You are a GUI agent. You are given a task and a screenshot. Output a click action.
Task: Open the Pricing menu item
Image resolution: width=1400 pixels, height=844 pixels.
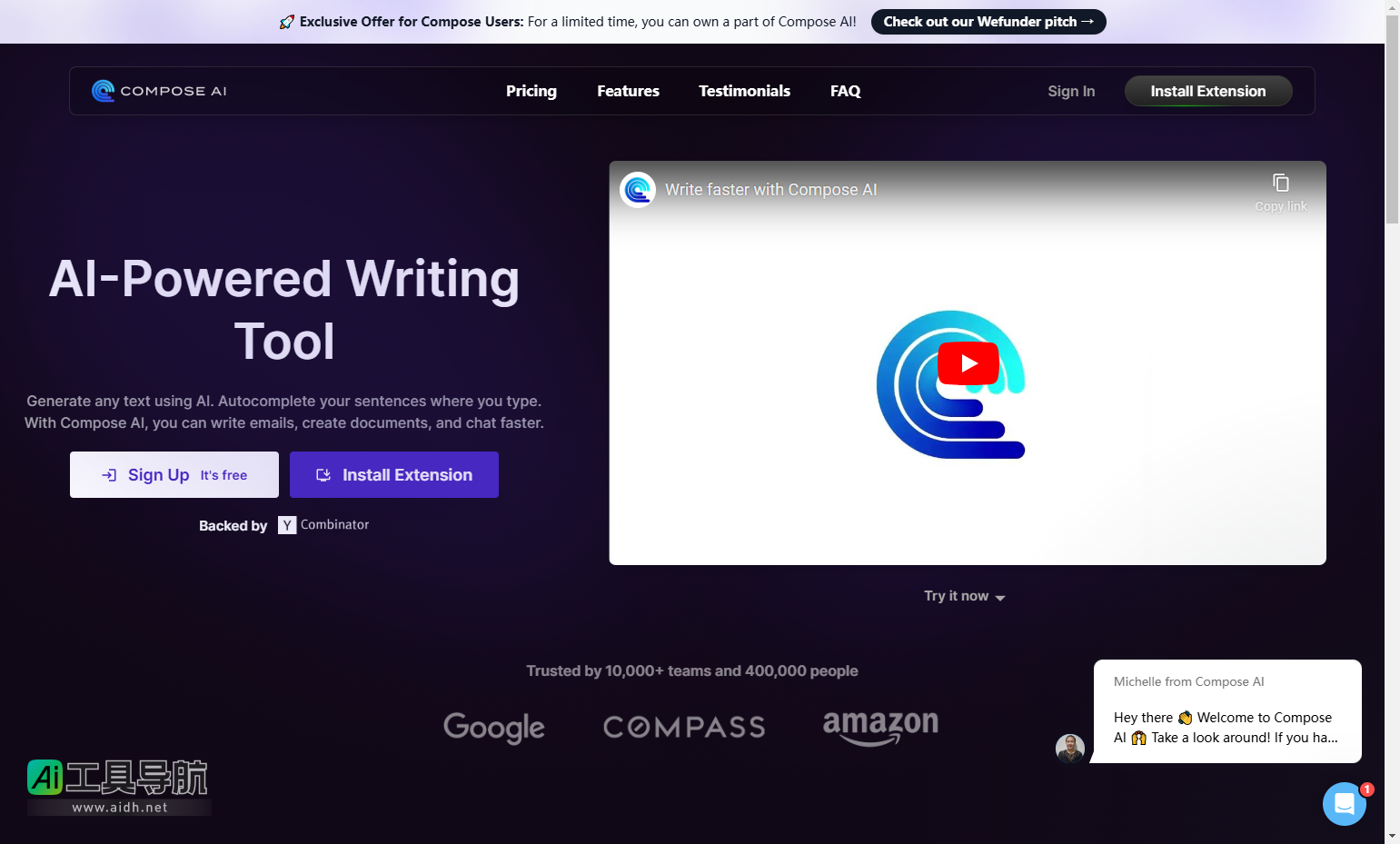[x=531, y=91]
